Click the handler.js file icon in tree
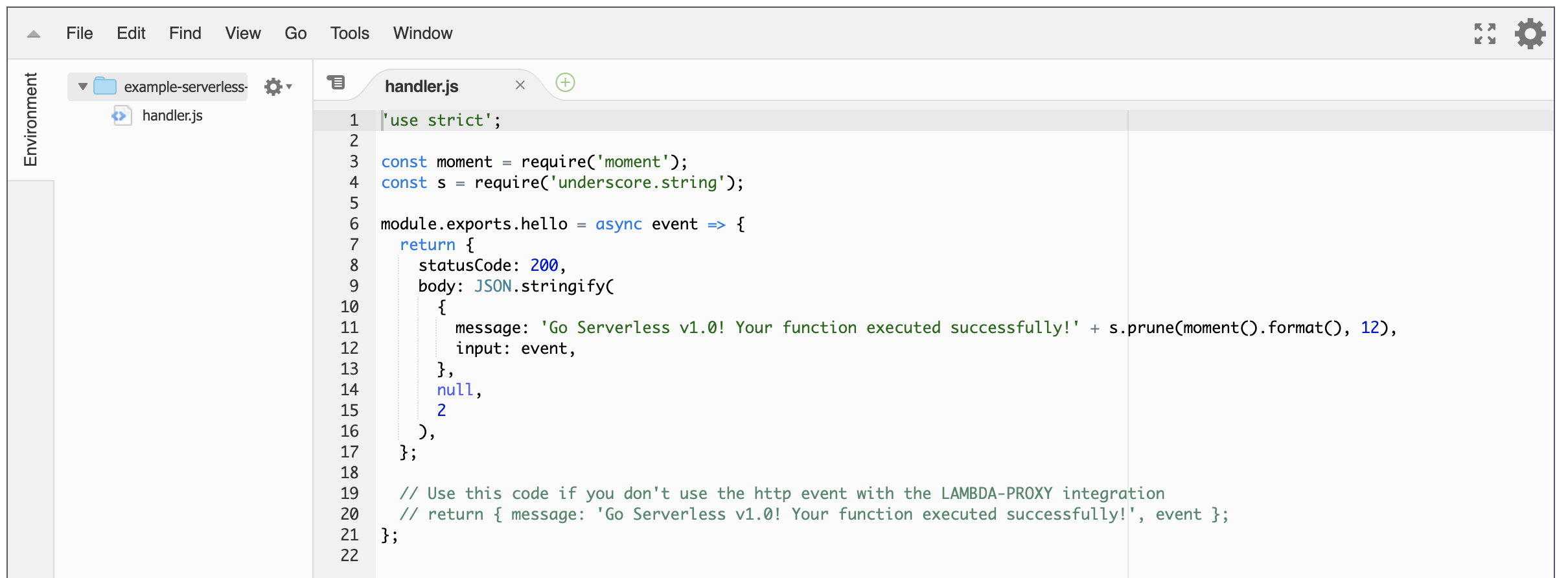 pyautogui.click(x=121, y=116)
